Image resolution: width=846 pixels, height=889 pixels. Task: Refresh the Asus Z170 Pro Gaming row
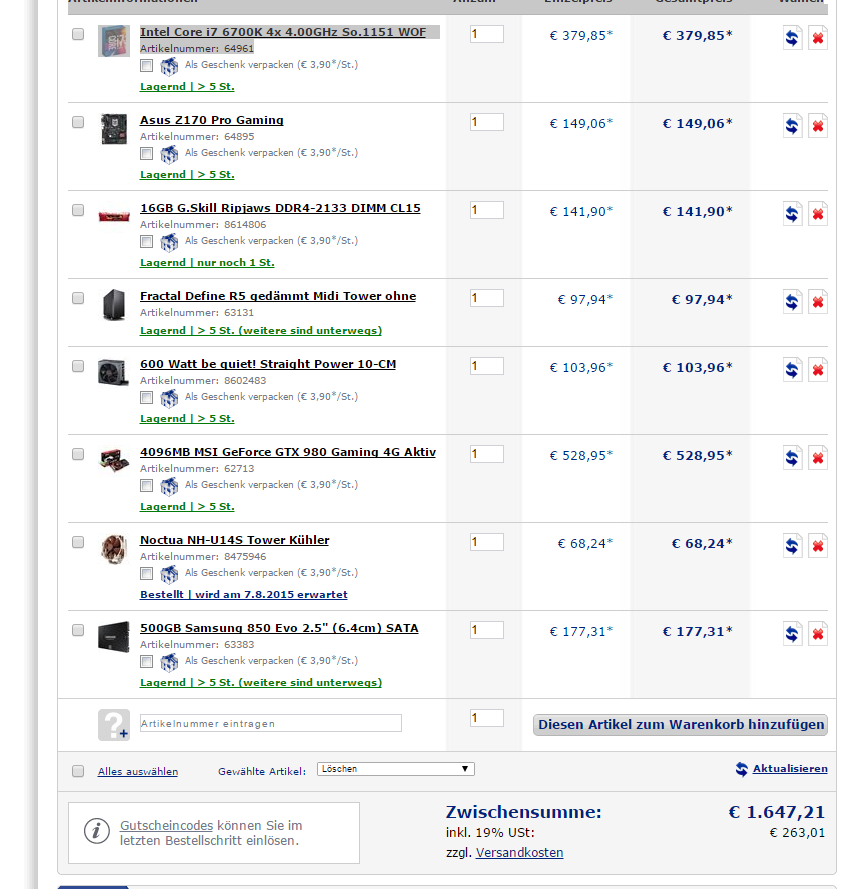tap(792, 126)
